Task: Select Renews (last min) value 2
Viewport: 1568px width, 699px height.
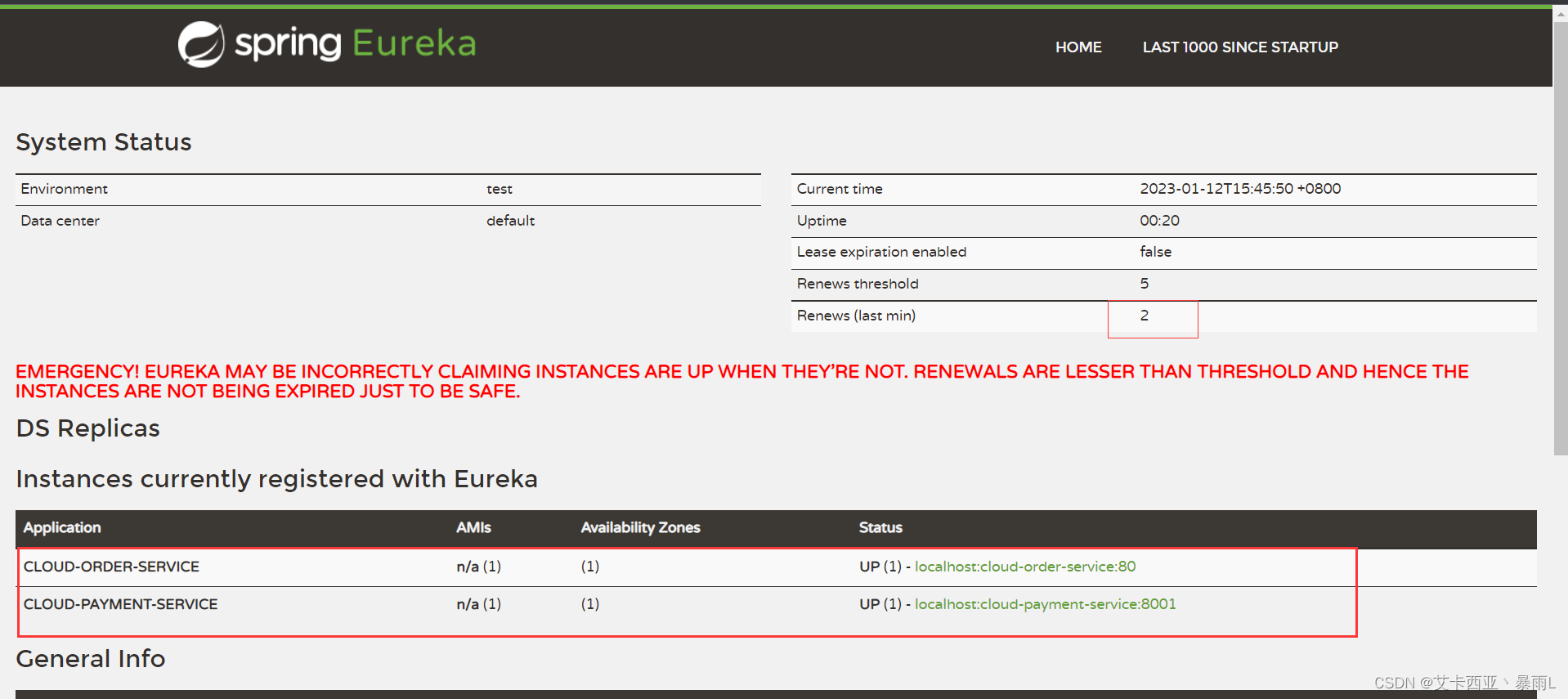Action: [x=1145, y=316]
